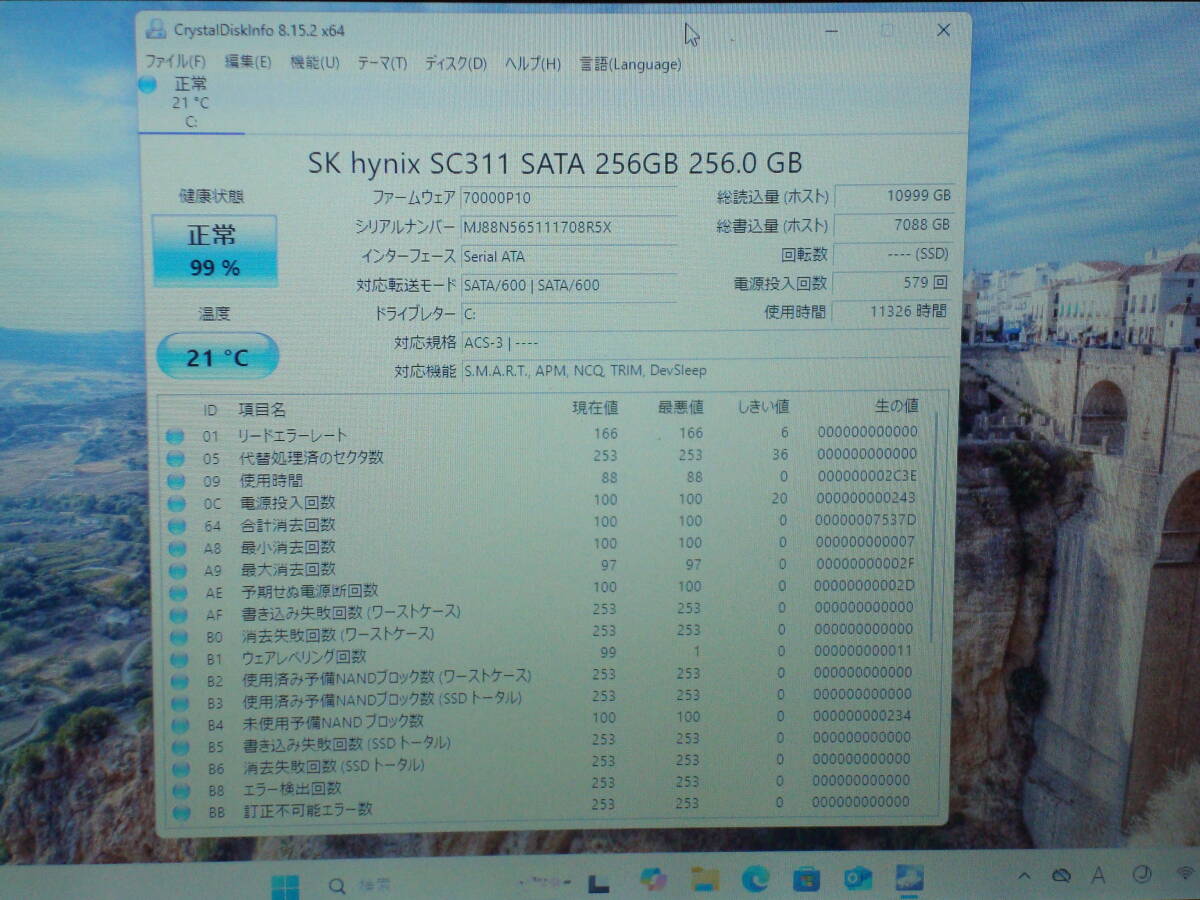Click the status circle for 訂正不可能エラー数

point(181,813)
